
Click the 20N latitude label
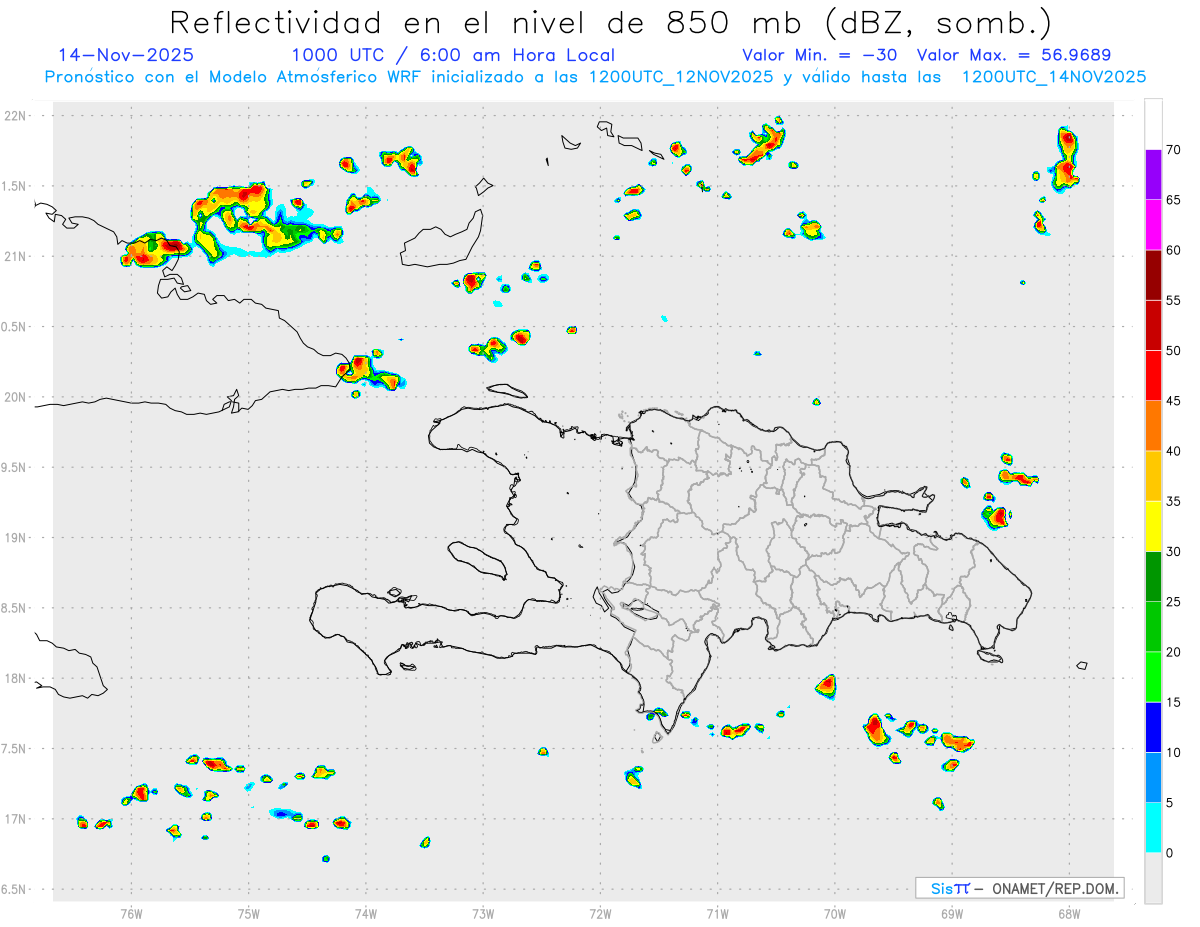tap(15, 397)
